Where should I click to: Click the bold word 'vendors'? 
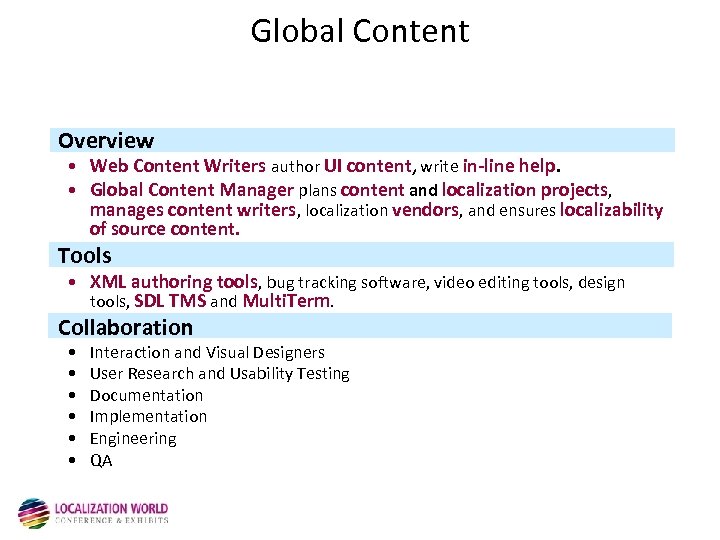[x=425, y=210]
